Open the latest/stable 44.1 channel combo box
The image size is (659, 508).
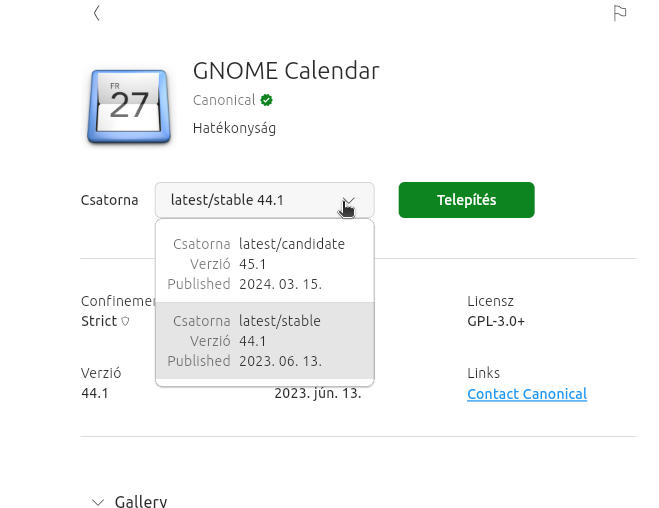tap(265, 200)
